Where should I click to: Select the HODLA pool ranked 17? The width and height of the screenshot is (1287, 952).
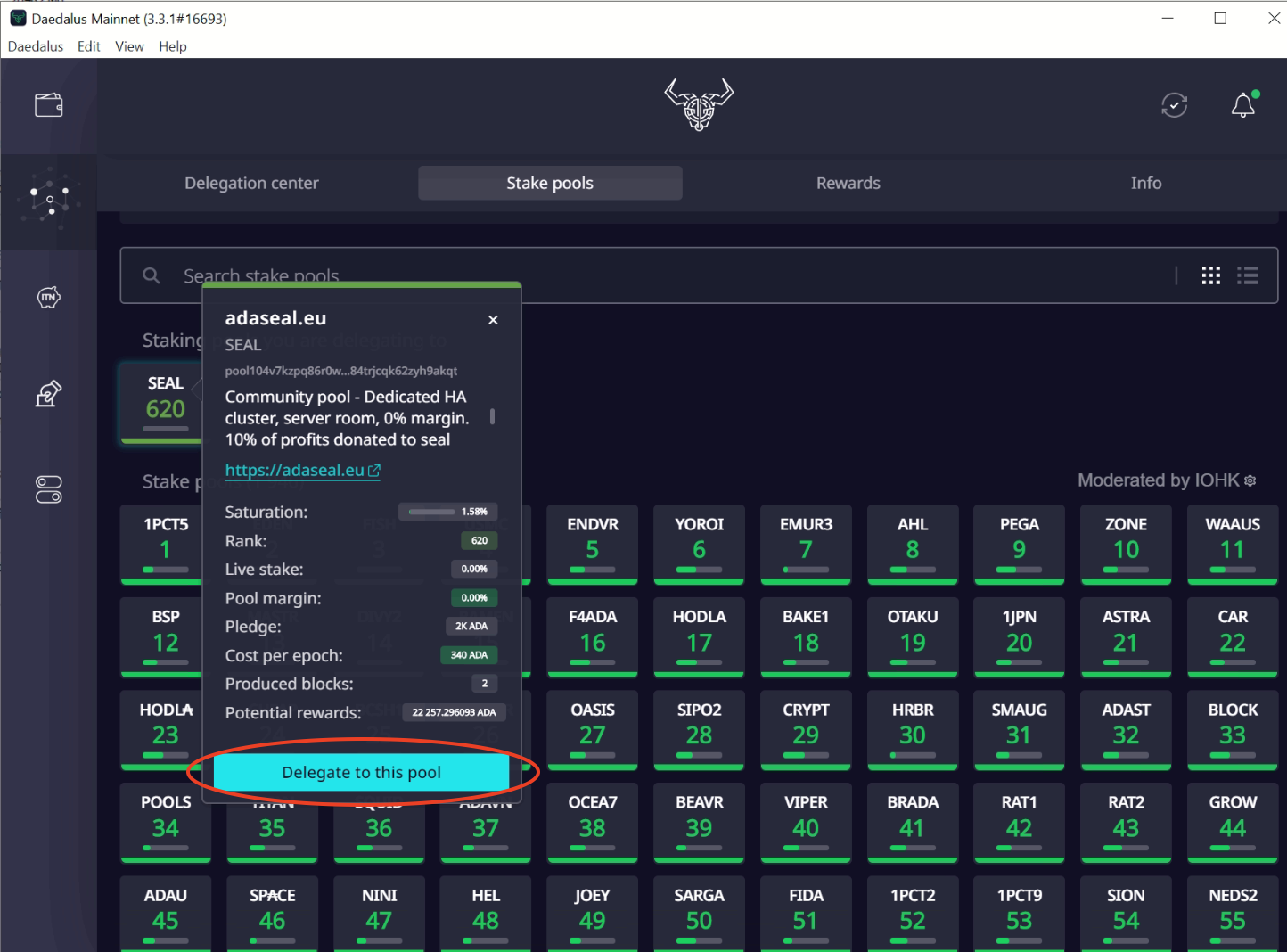coord(699,637)
